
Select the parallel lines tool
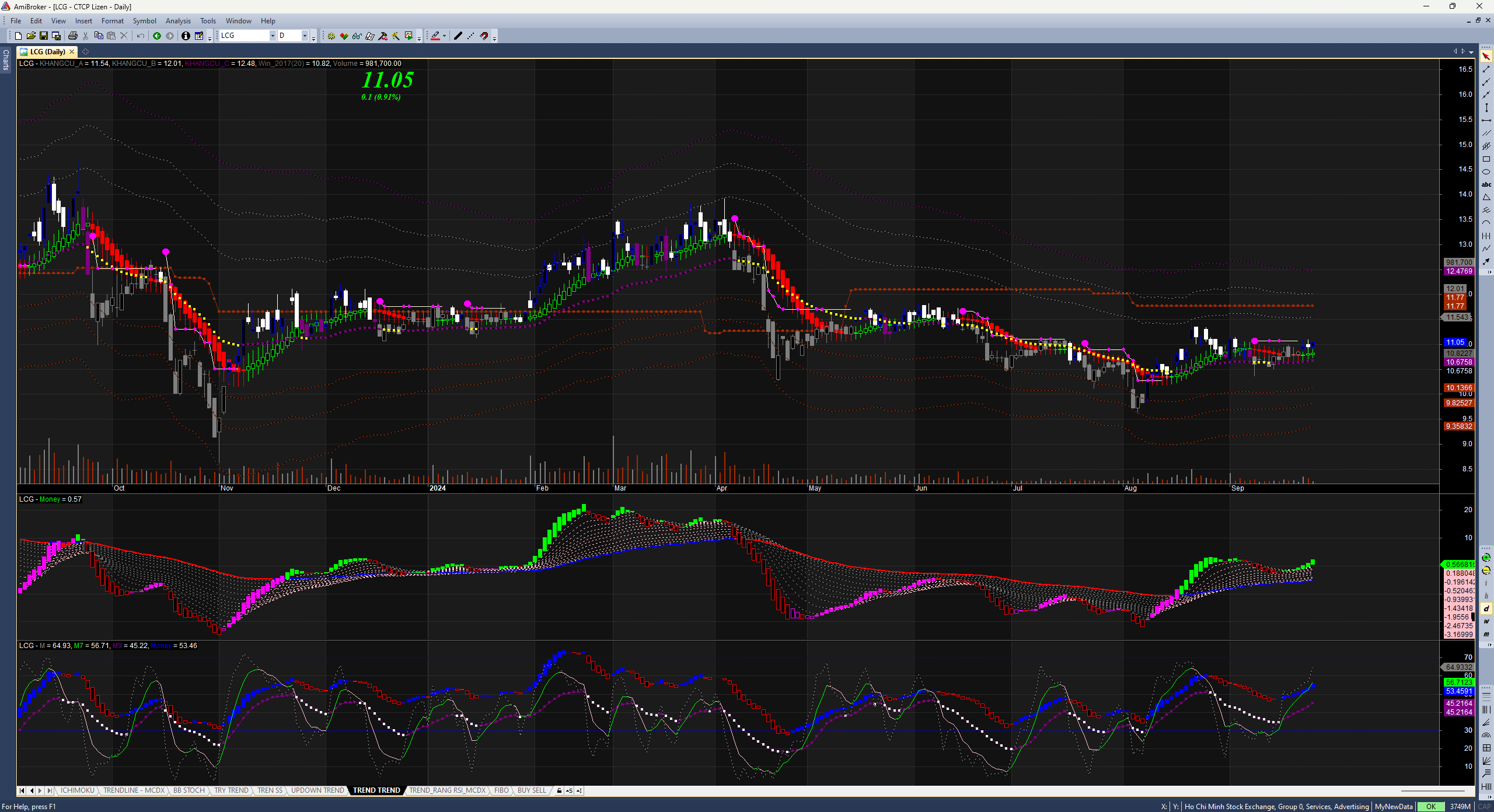click(x=1486, y=134)
